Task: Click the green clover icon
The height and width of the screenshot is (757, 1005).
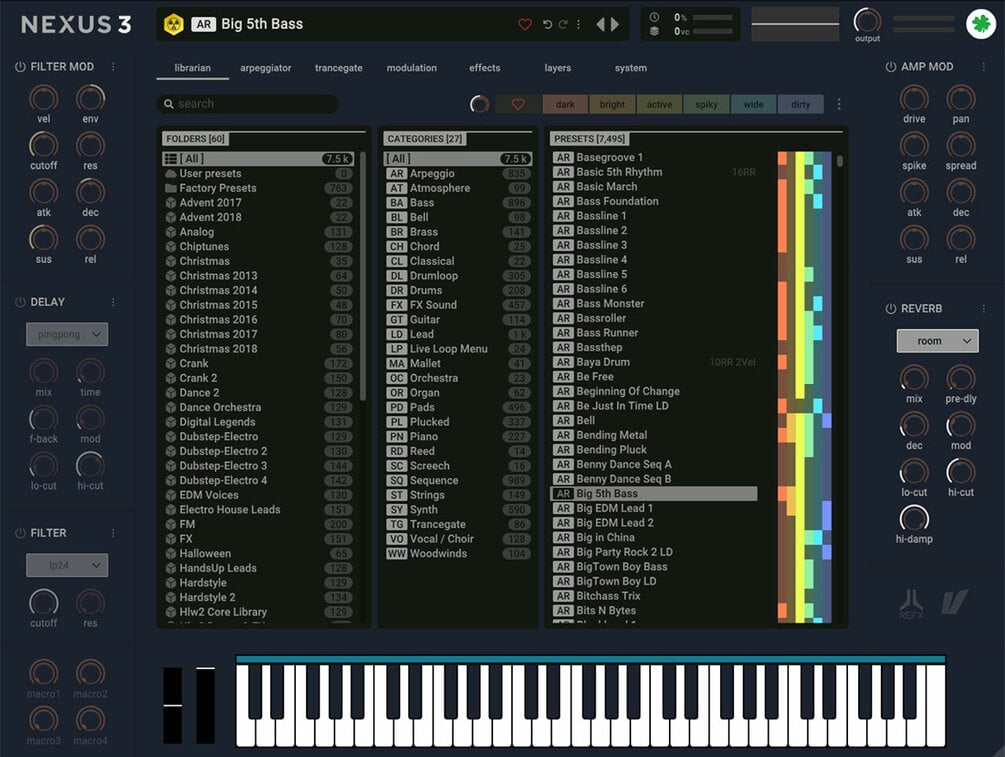Action: (x=981, y=24)
